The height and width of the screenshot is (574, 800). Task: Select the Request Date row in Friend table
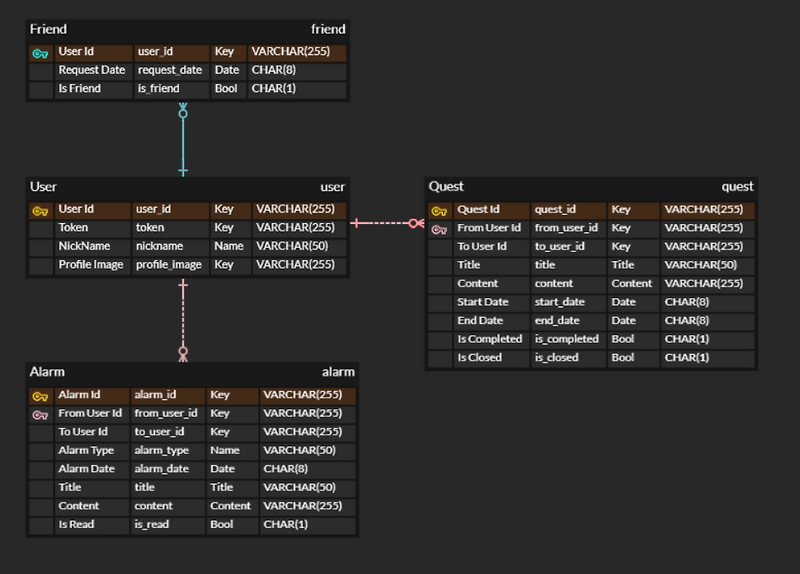[188, 70]
